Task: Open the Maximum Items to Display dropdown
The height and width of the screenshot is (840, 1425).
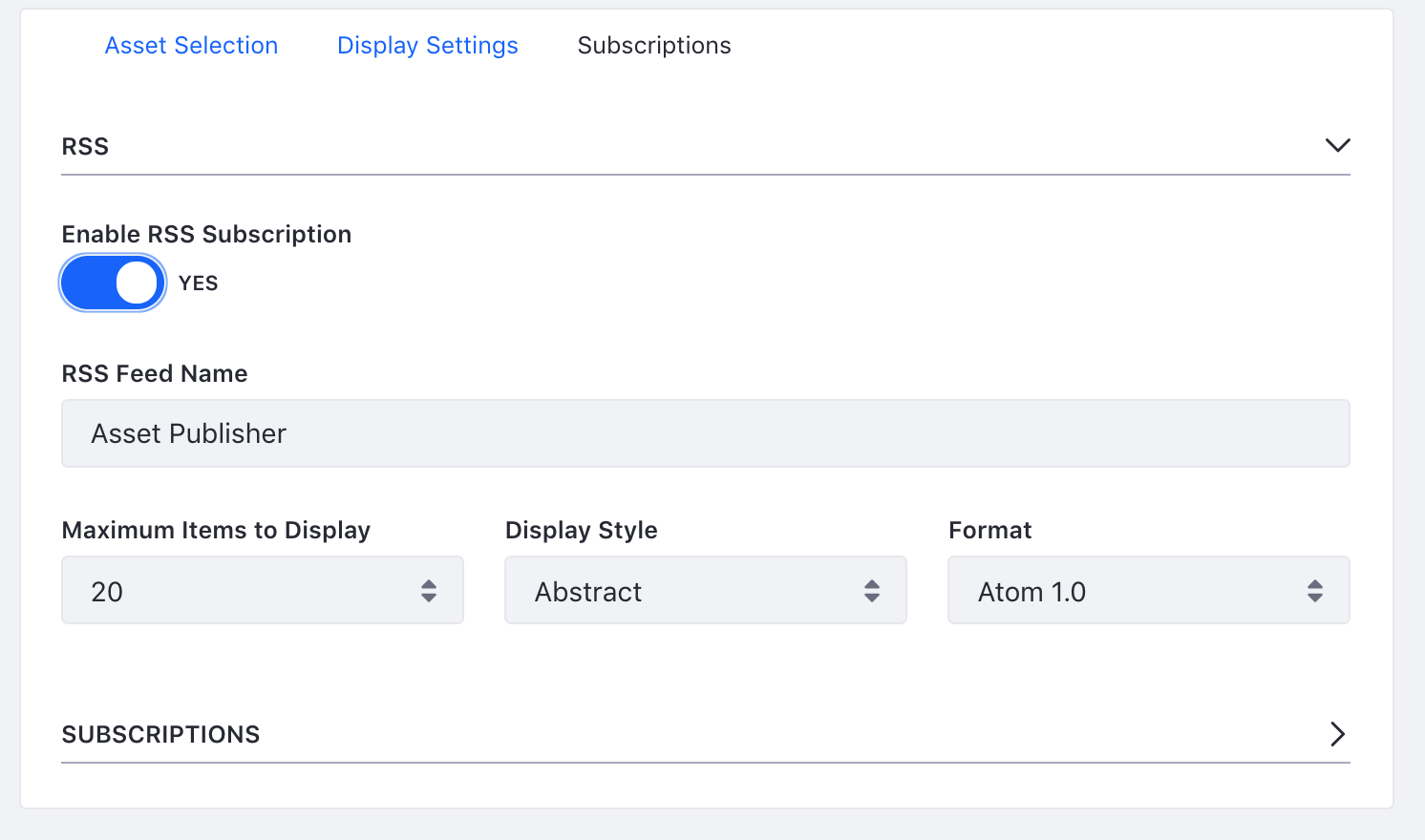Action: [x=263, y=591]
